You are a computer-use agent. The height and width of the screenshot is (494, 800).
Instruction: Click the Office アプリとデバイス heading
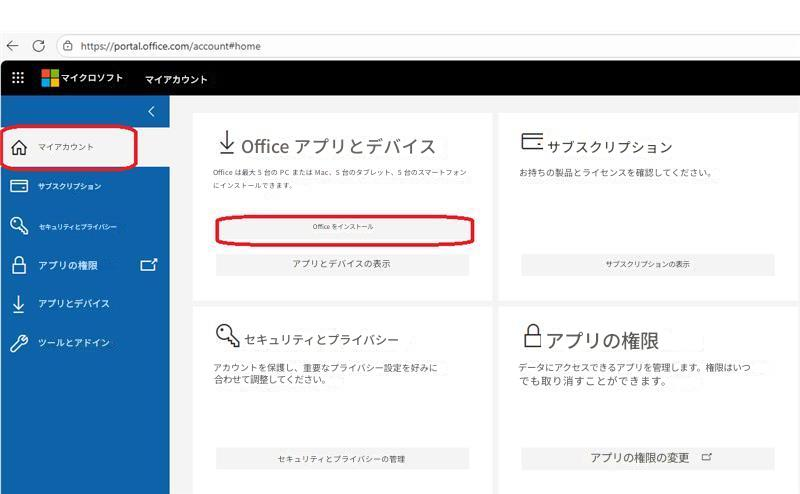pos(338,146)
